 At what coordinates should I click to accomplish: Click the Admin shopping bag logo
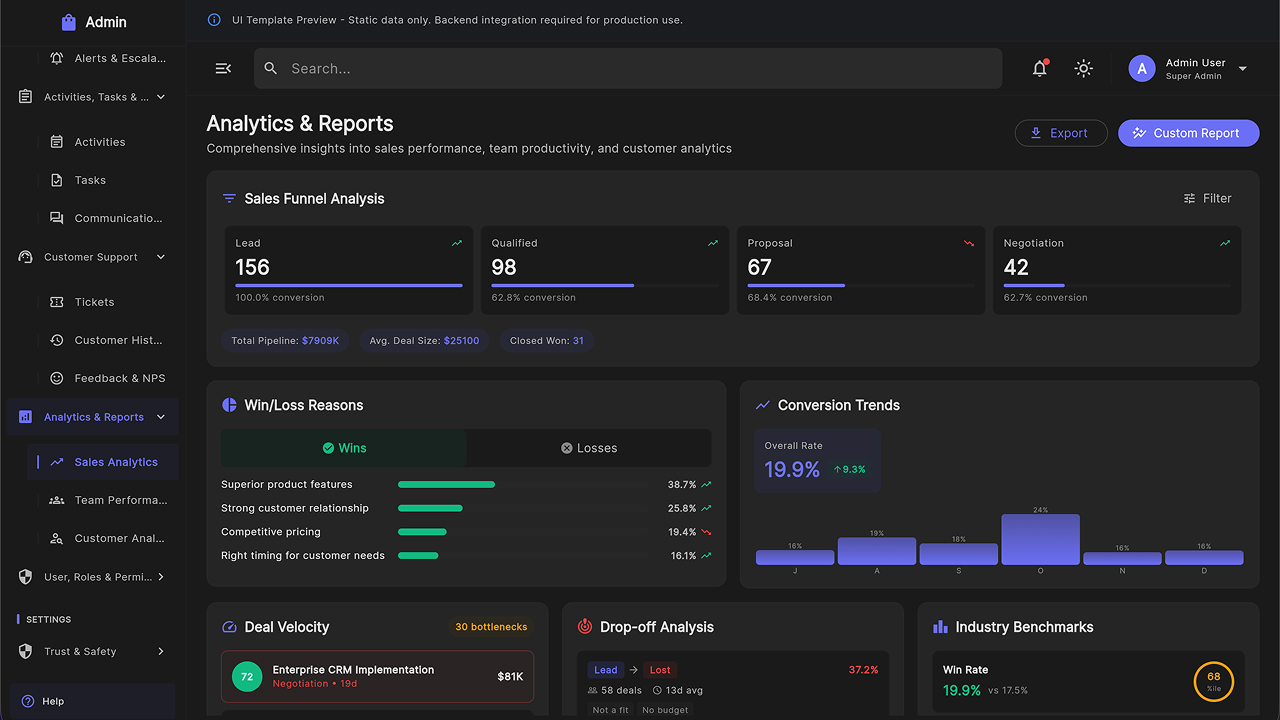click(69, 22)
